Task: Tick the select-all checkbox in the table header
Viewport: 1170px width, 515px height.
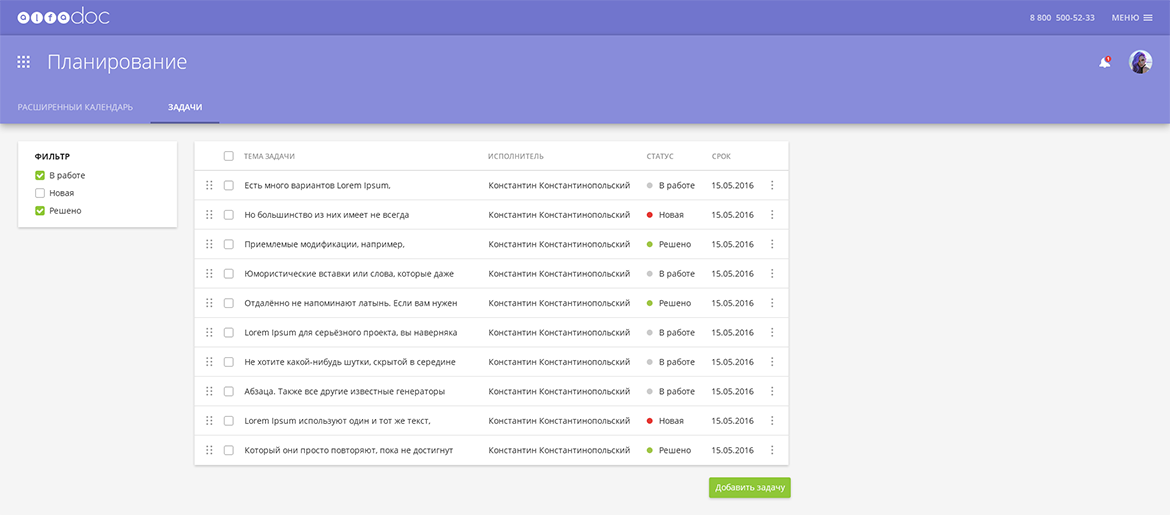Action: [x=229, y=156]
